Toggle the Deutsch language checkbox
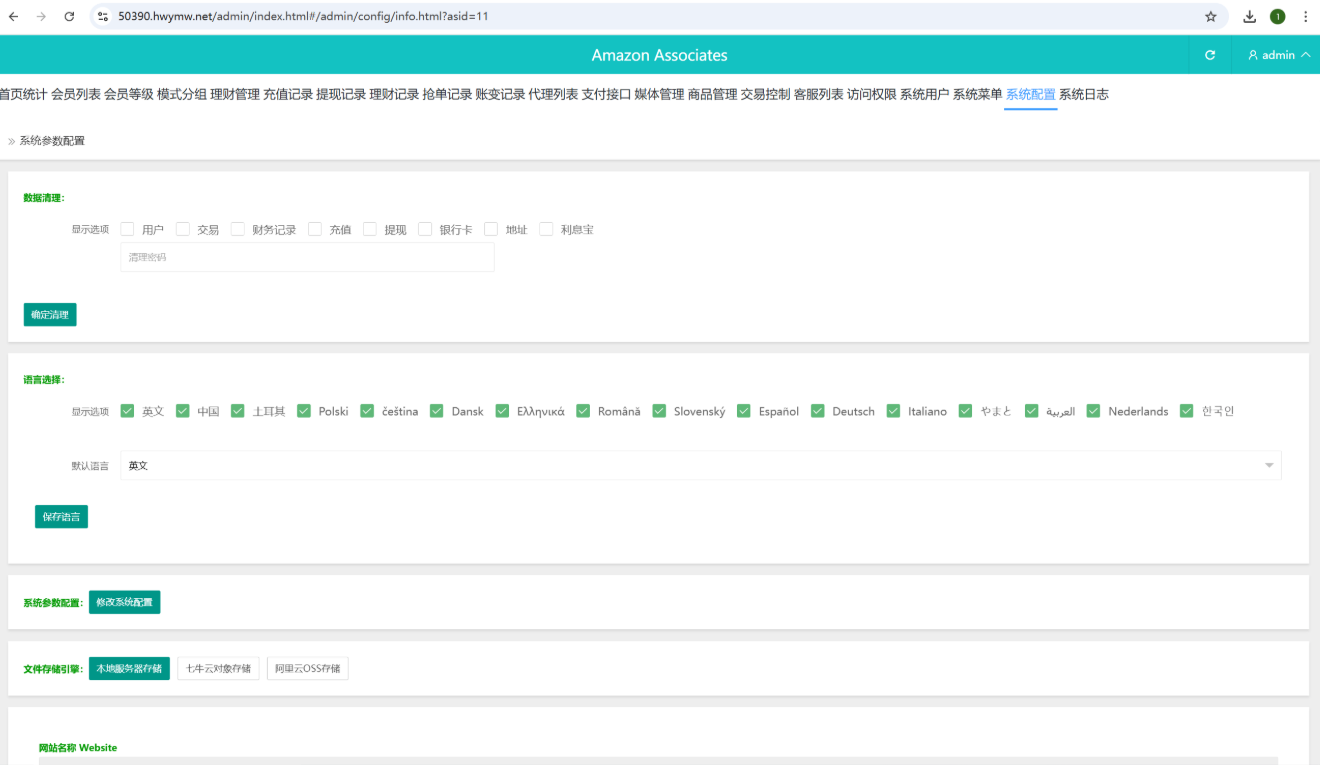1320x765 pixels. coord(818,411)
